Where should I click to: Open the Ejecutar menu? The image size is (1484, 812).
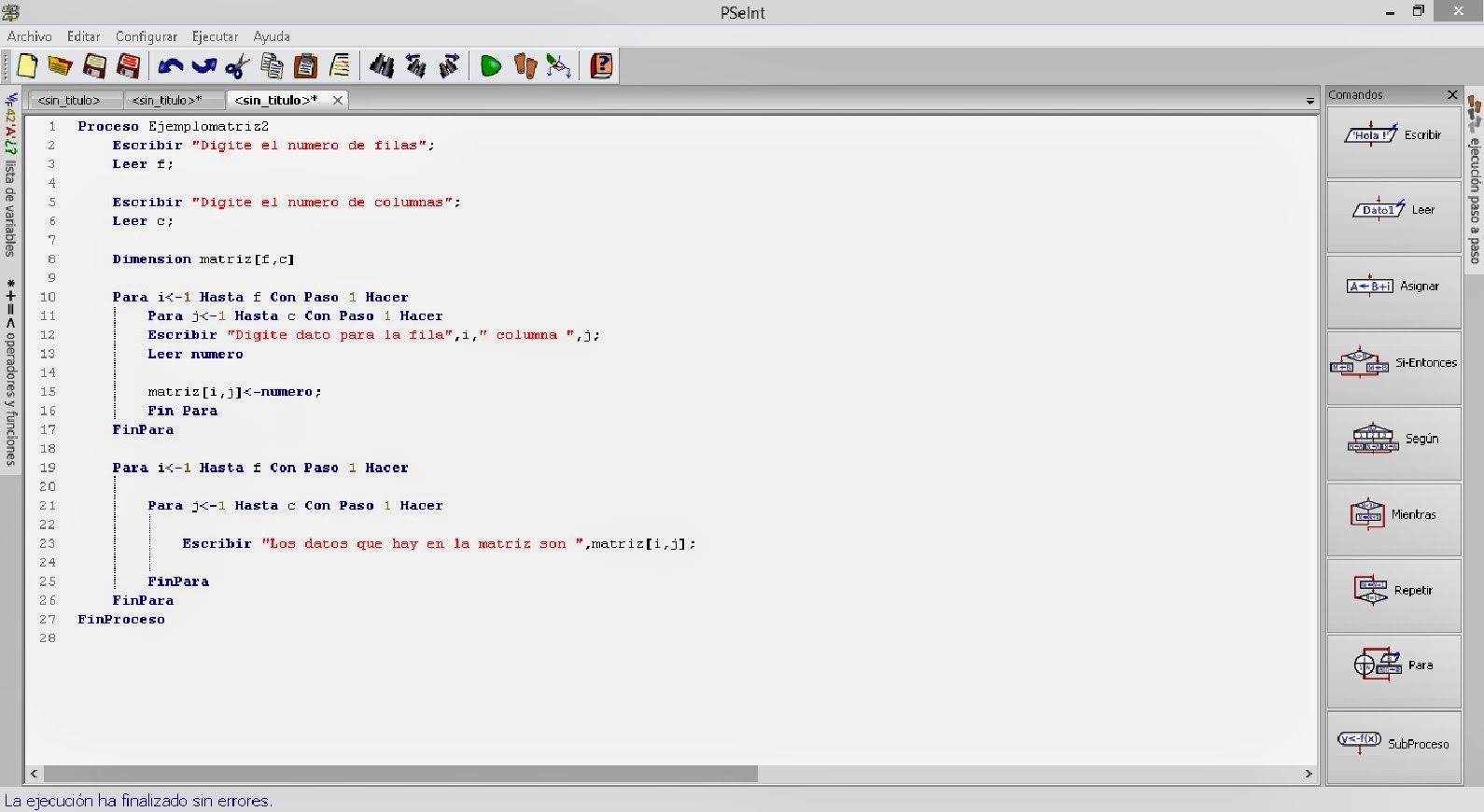pos(215,36)
